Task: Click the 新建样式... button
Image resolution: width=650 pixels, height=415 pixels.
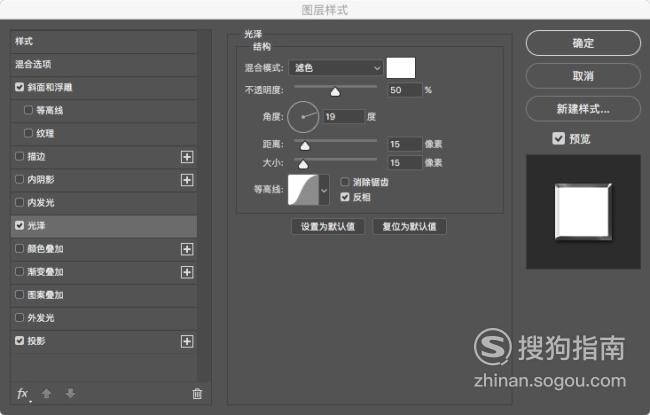Action: pyautogui.click(x=583, y=109)
